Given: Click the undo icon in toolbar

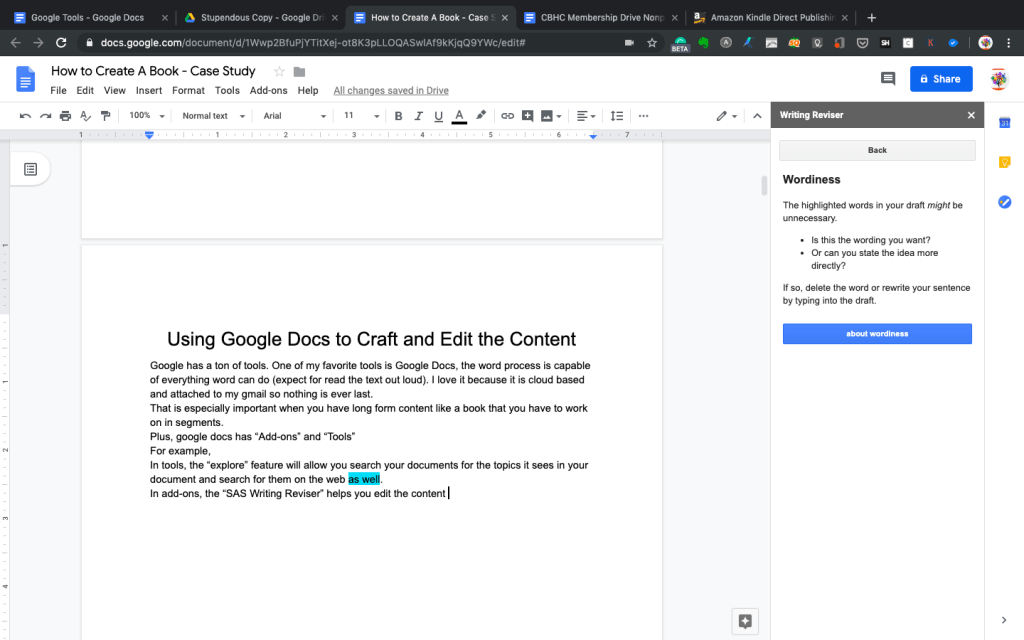Looking at the screenshot, I should point(25,116).
